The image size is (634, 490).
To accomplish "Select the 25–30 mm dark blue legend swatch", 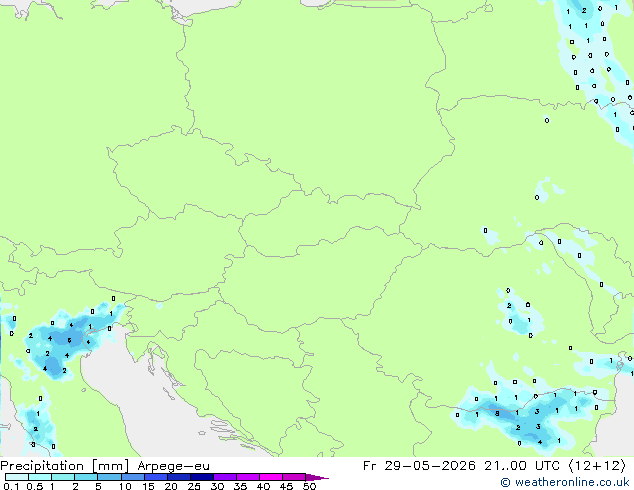I will [202, 477].
